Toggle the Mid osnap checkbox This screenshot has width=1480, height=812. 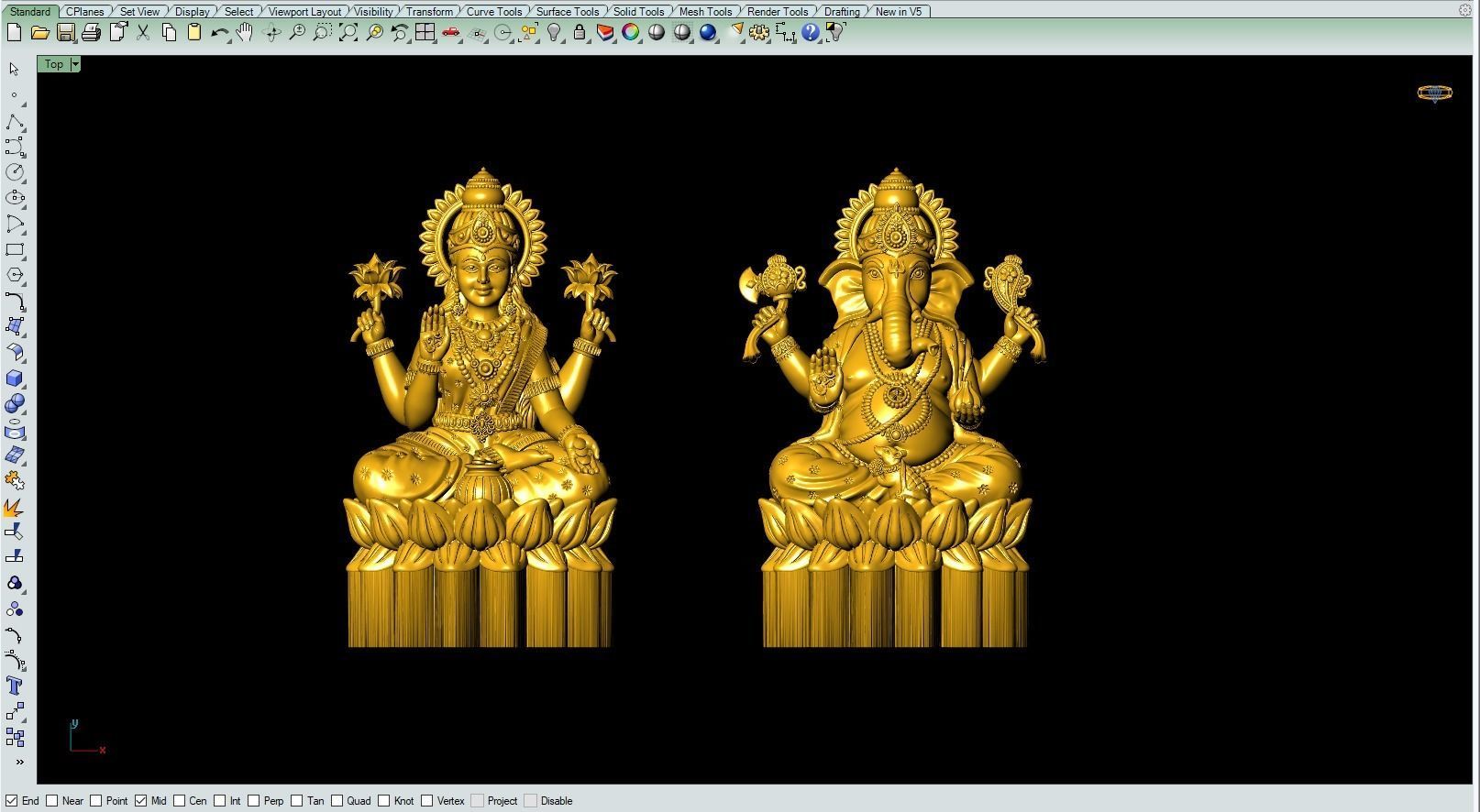click(140, 801)
